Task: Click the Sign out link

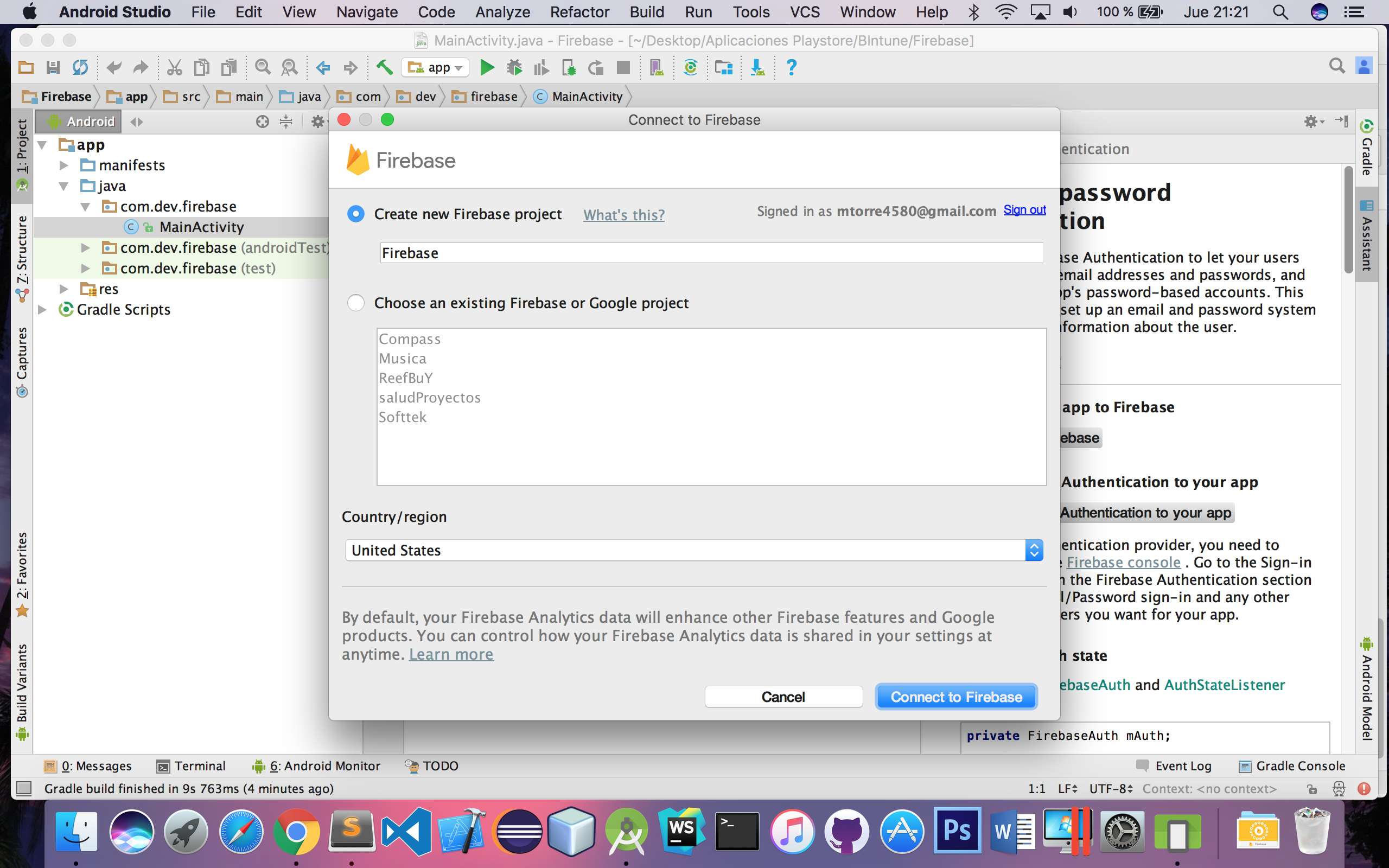Action: click(1024, 210)
